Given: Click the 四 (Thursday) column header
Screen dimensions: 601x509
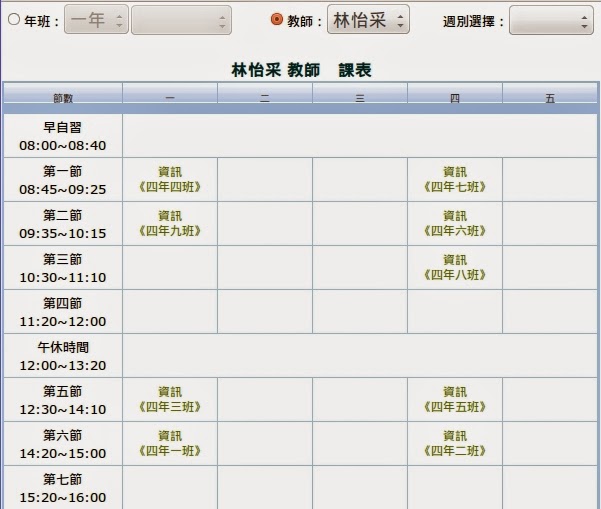Looking at the screenshot, I should [x=455, y=94].
